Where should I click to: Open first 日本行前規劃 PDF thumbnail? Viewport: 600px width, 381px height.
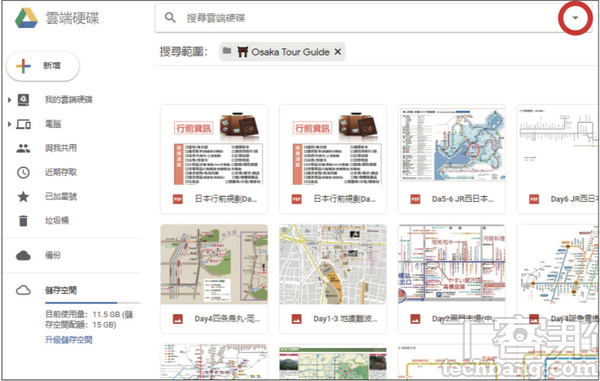(214, 145)
